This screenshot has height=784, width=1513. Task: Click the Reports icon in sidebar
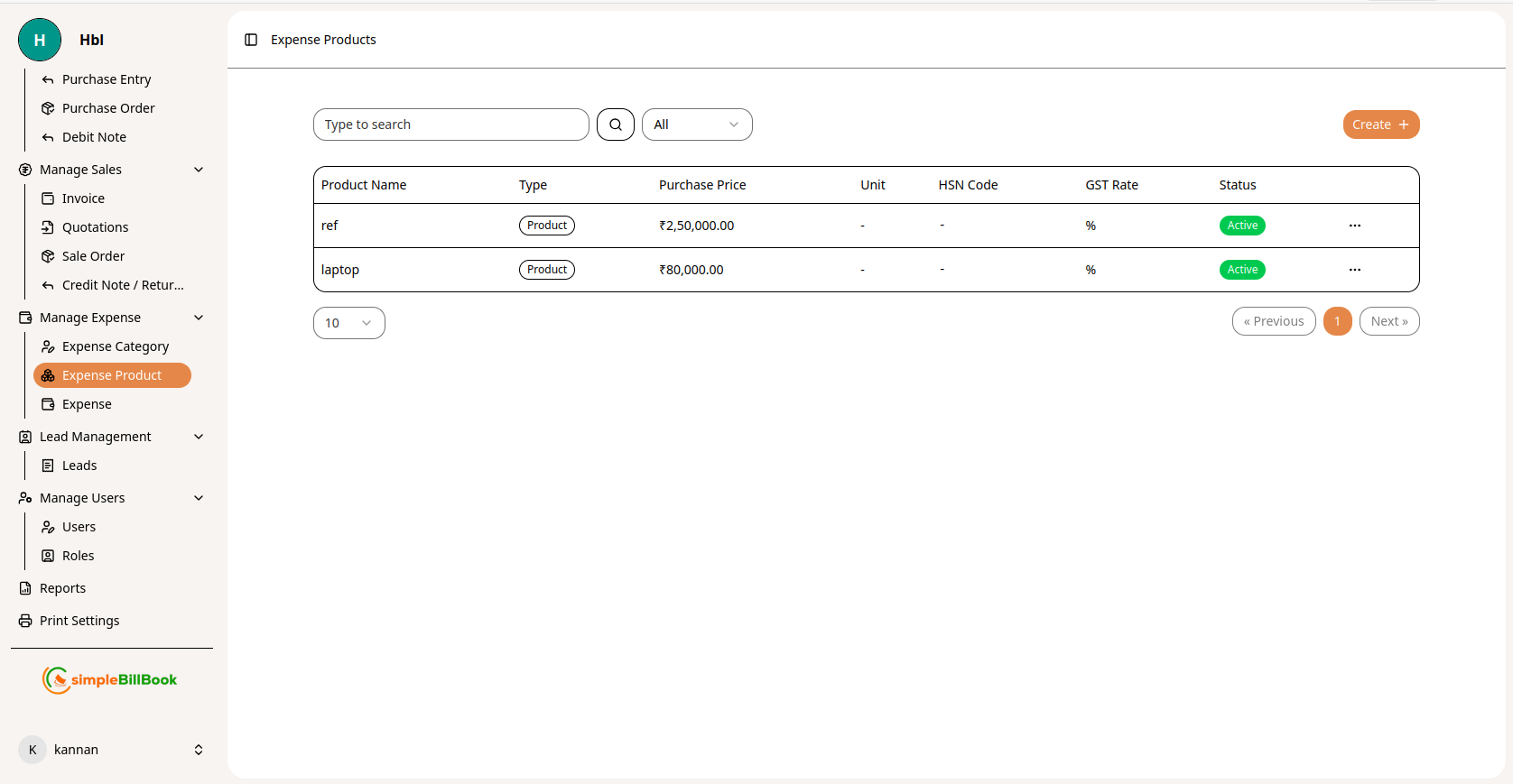25,588
